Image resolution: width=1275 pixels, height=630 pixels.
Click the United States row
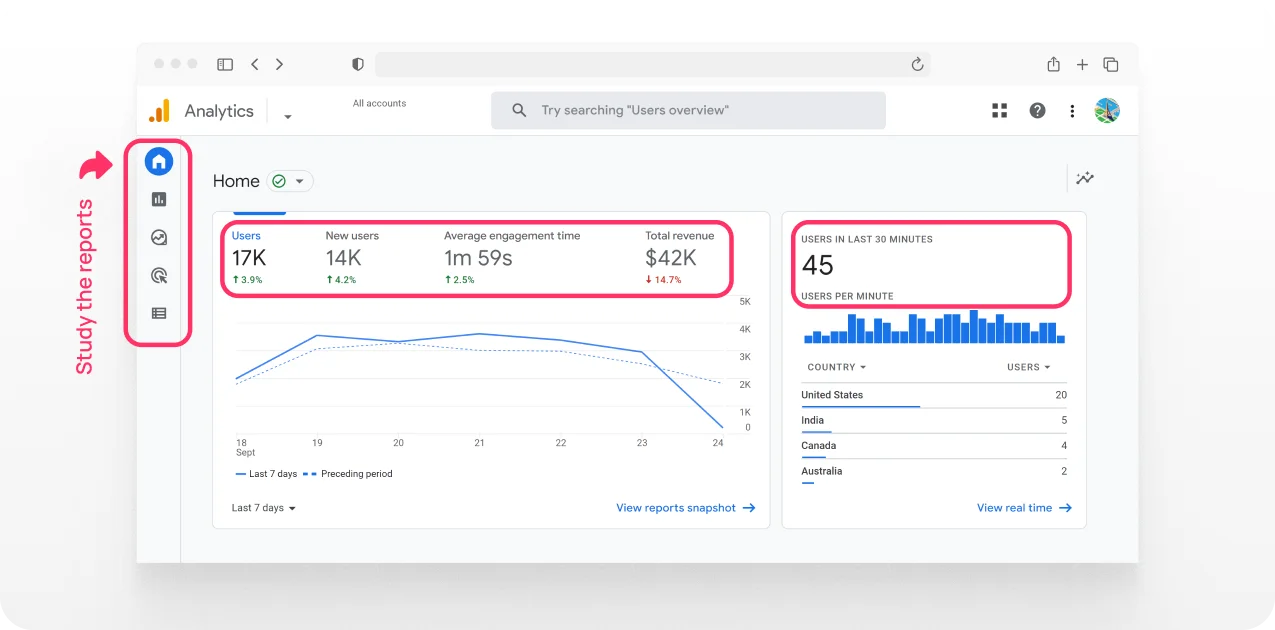point(934,395)
